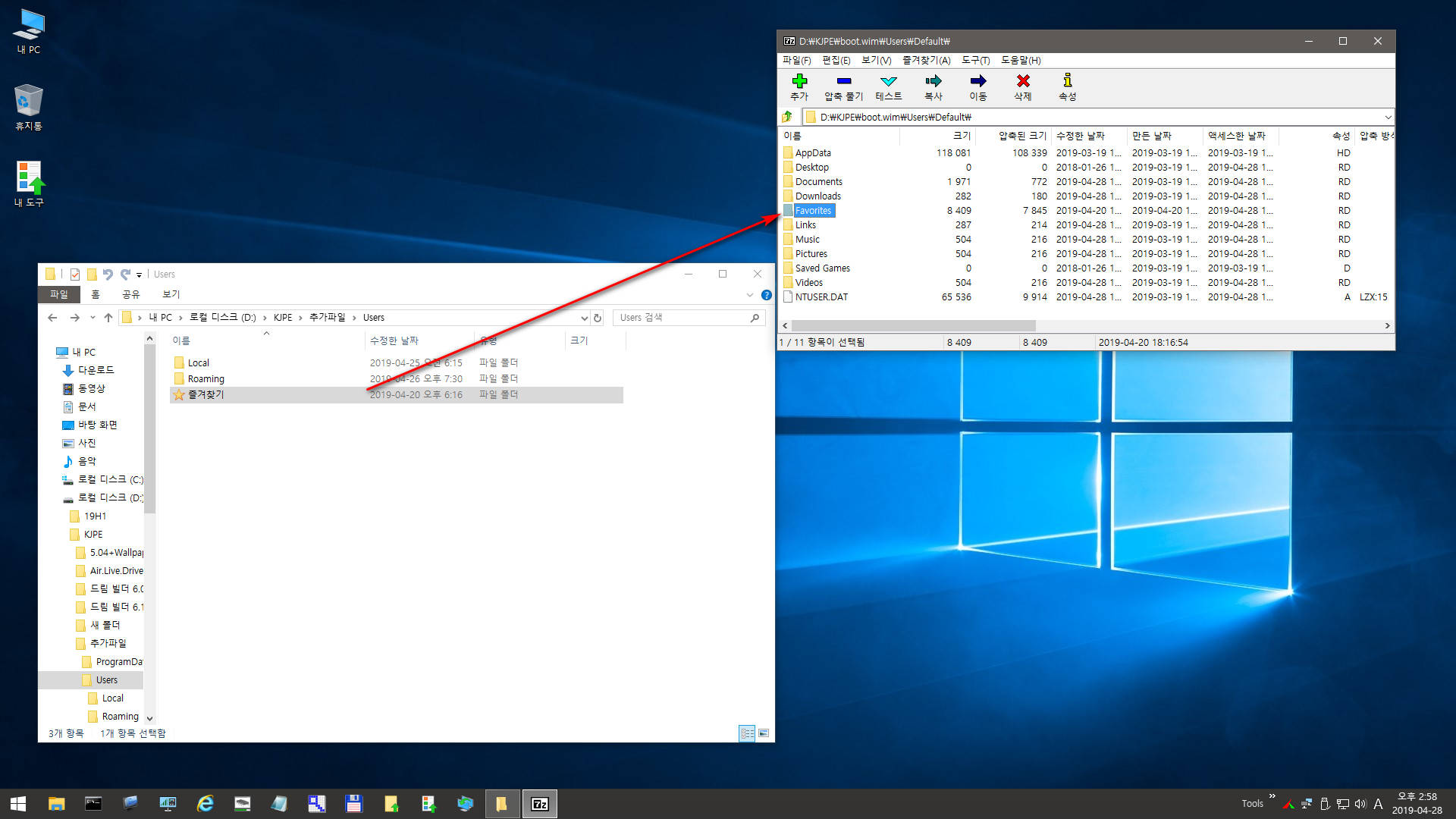Open 7-Zip address path dropdown

(1388, 117)
